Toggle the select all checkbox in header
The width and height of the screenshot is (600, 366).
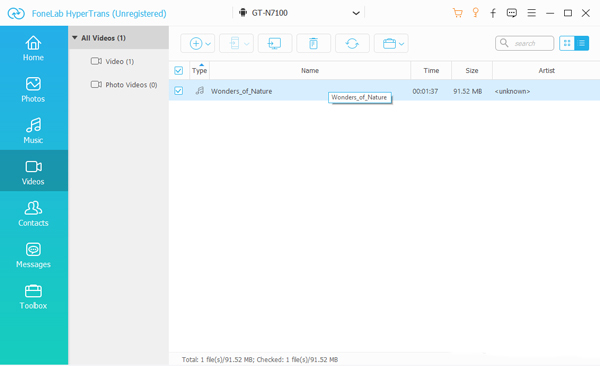coord(178,70)
